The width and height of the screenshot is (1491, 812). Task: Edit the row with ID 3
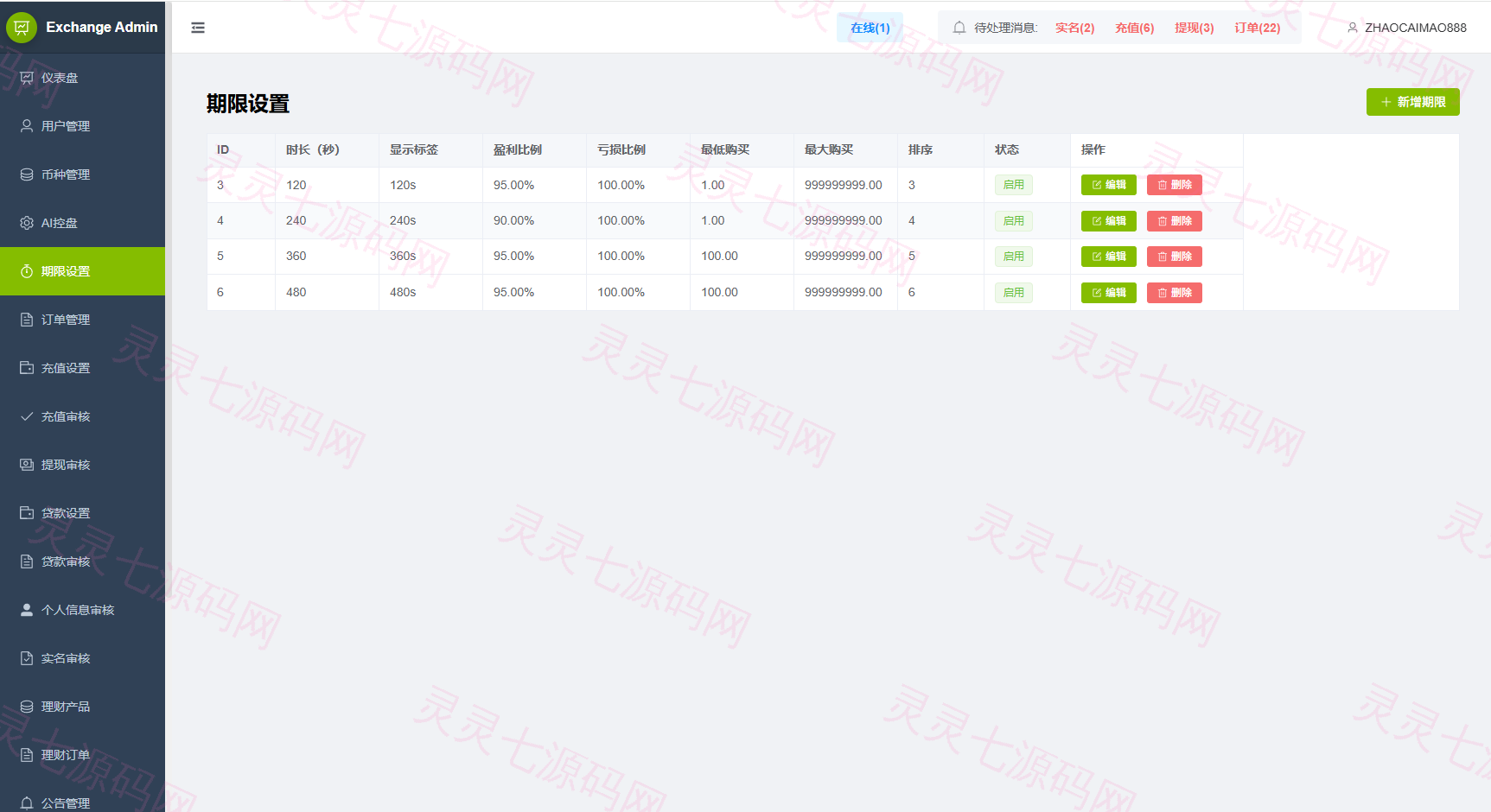[x=1108, y=185]
